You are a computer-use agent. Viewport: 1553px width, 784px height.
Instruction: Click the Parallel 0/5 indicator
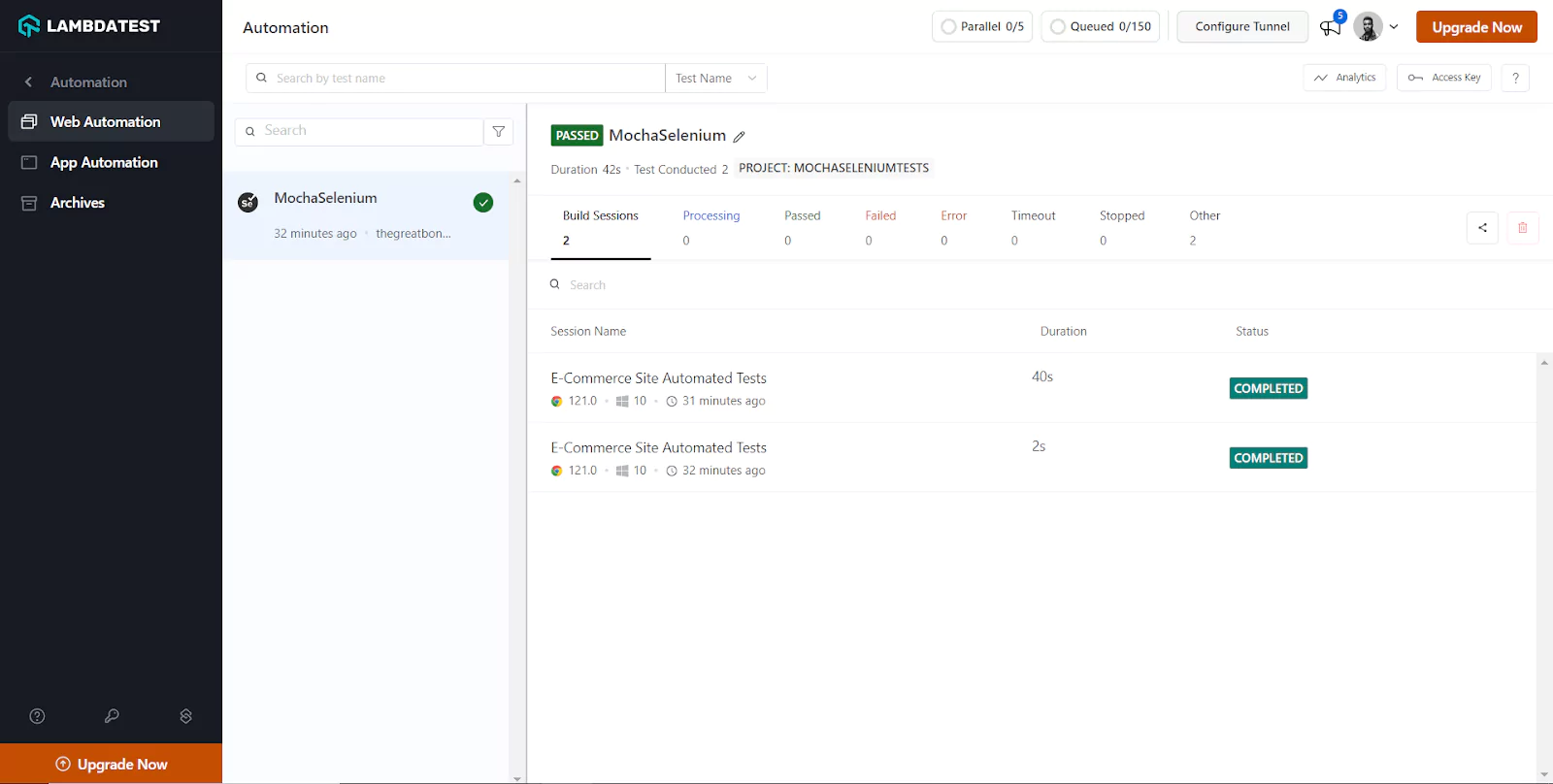pyautogui.click(x=982, y=26)
